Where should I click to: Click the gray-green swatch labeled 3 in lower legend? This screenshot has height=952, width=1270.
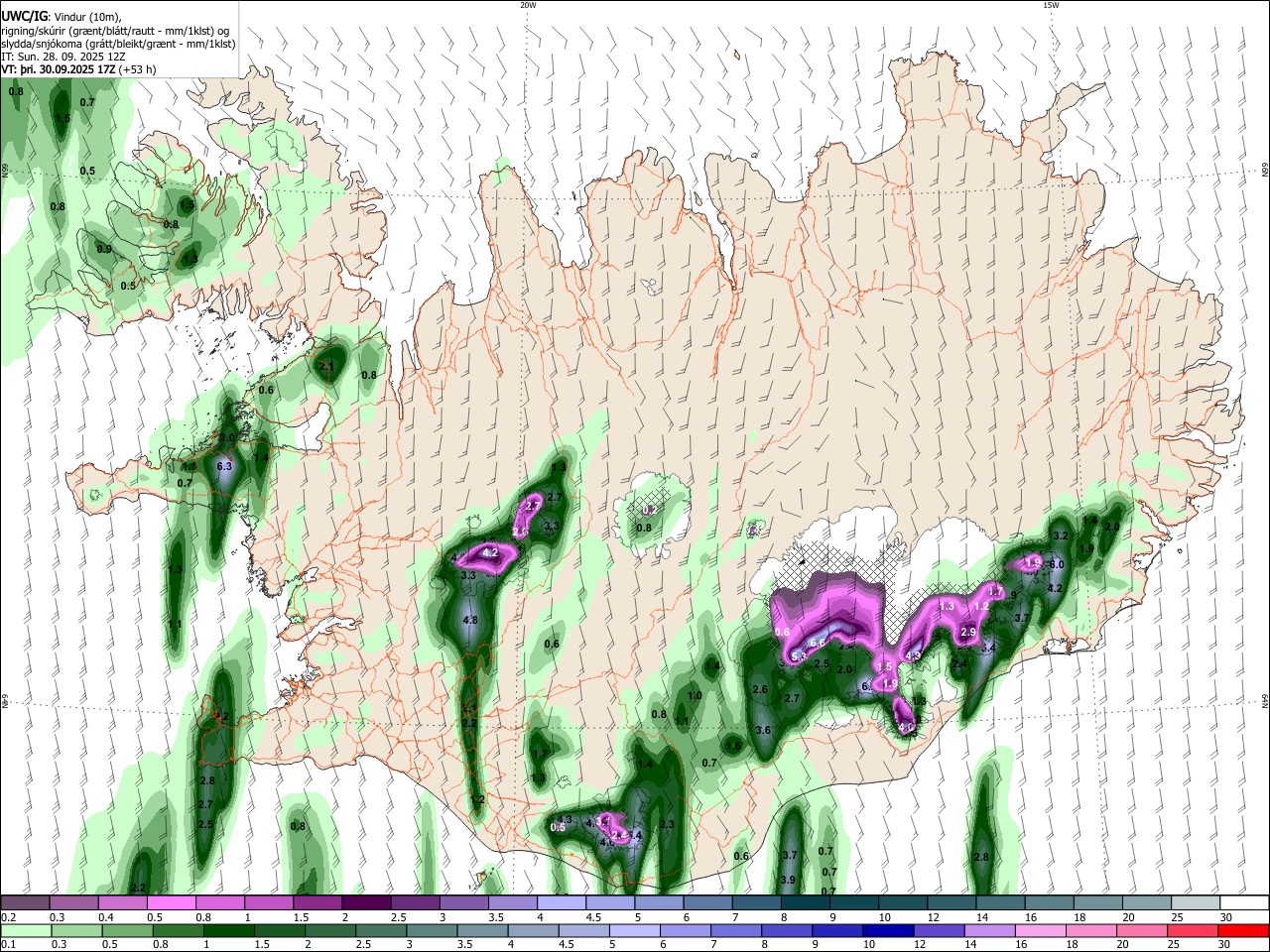[x=432, y=930]
